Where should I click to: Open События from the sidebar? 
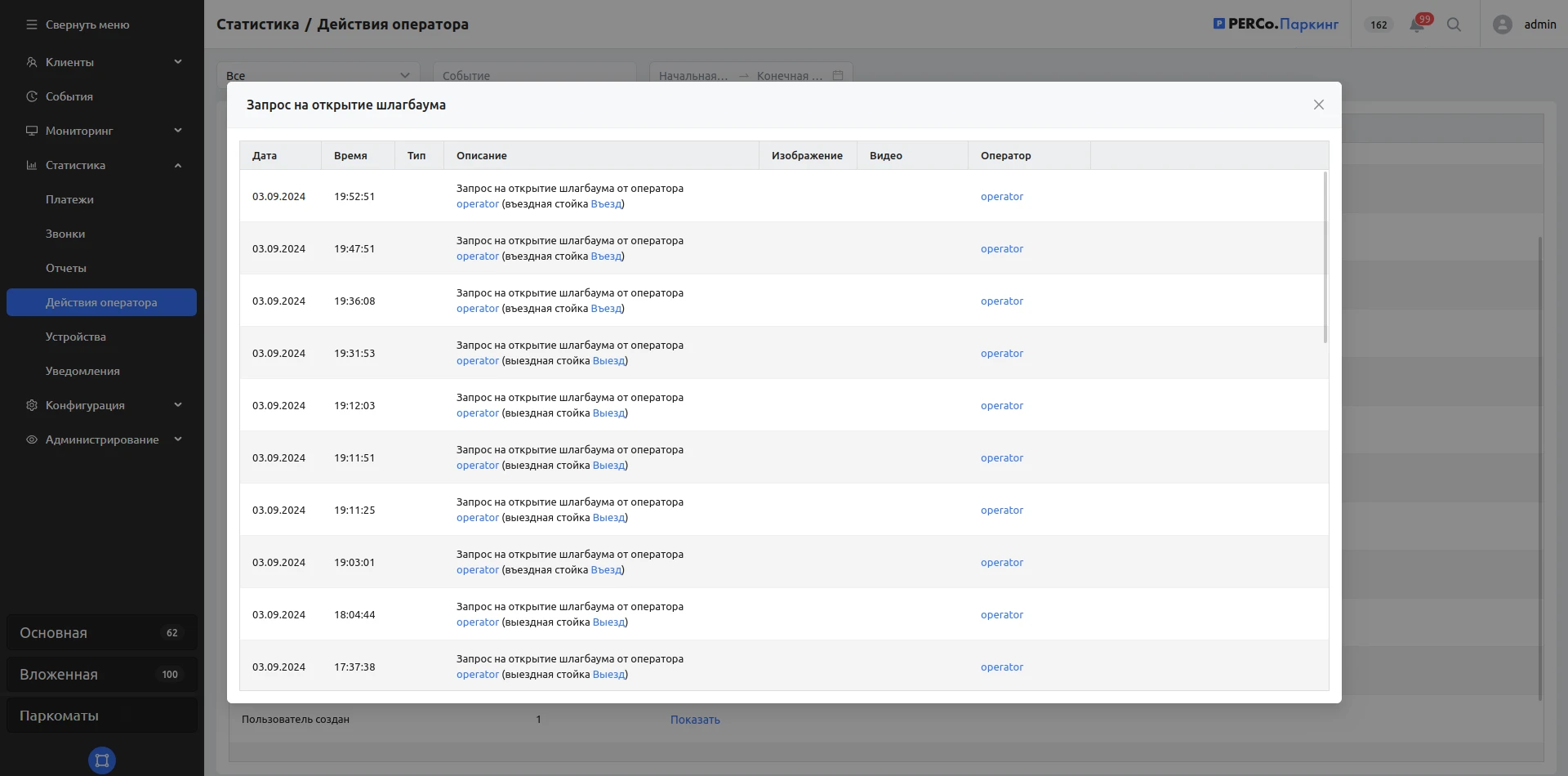[x=69, y=96]
